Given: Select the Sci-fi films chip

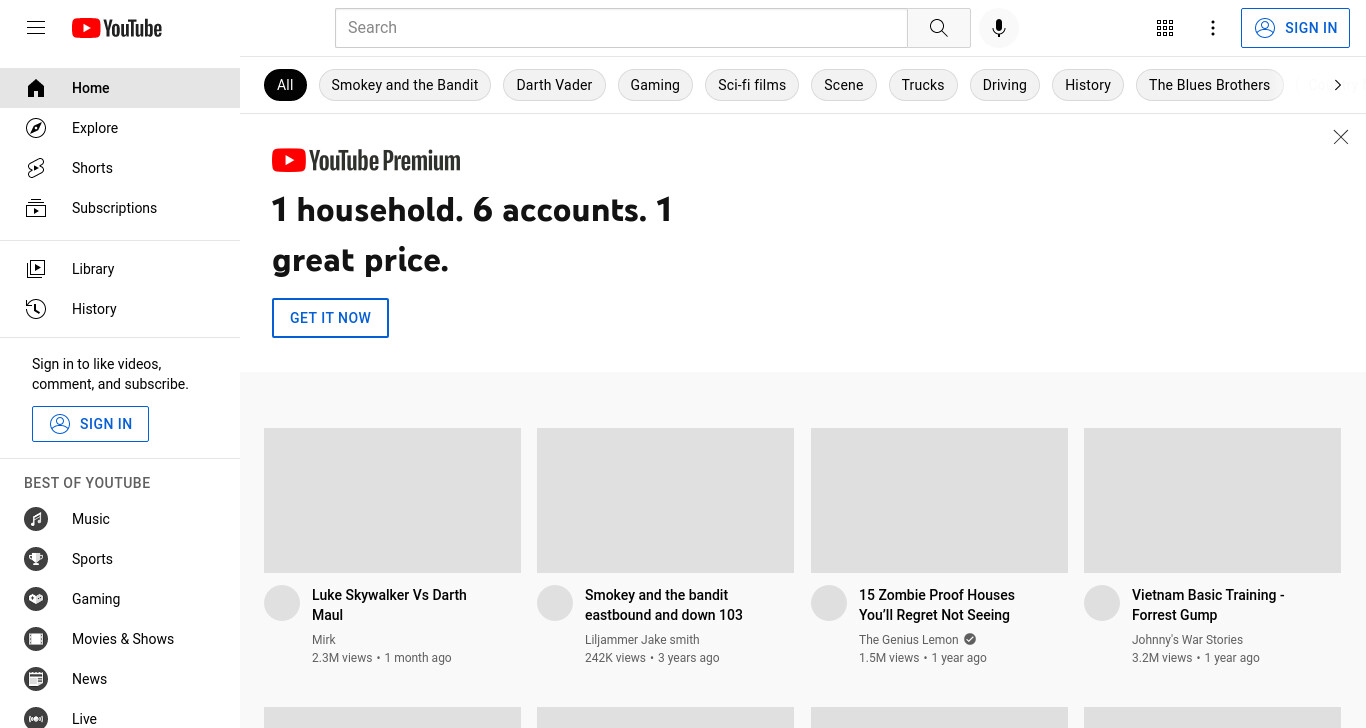Looking at the screenshot, I should [x=752, y=85].
